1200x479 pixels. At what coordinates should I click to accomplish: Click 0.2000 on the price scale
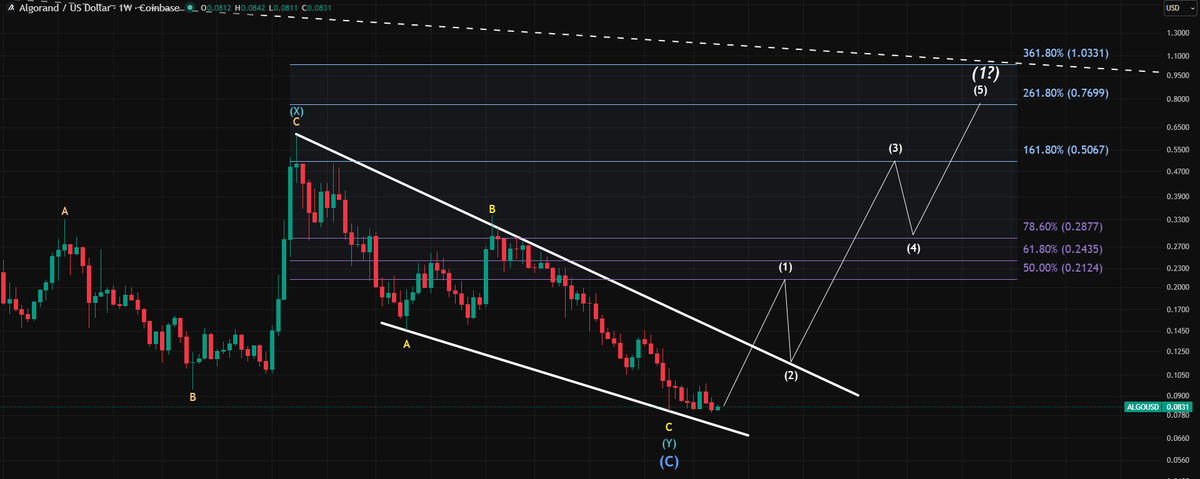[x=1178, y=288]
